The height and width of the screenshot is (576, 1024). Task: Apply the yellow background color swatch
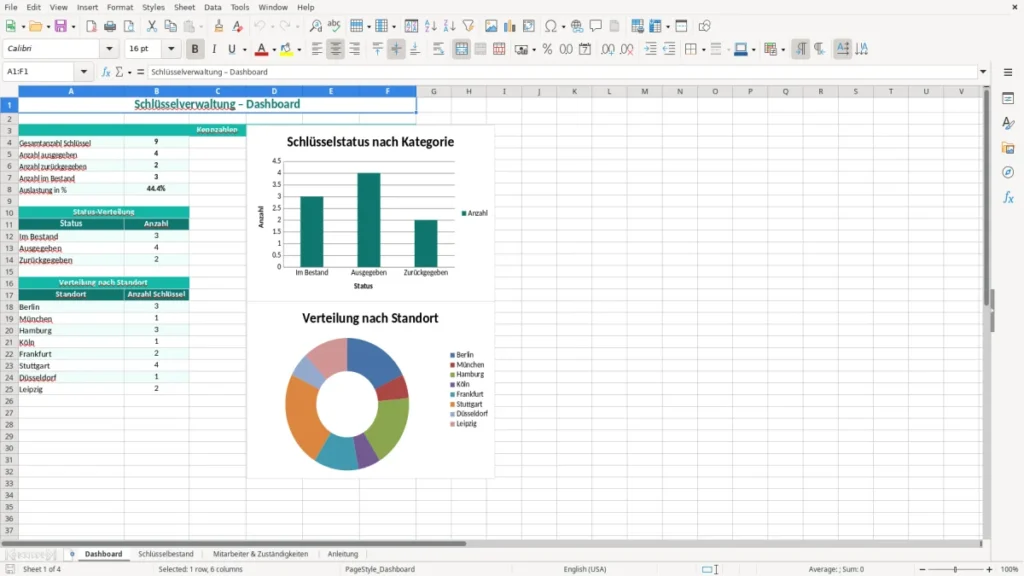pos(286,49)
